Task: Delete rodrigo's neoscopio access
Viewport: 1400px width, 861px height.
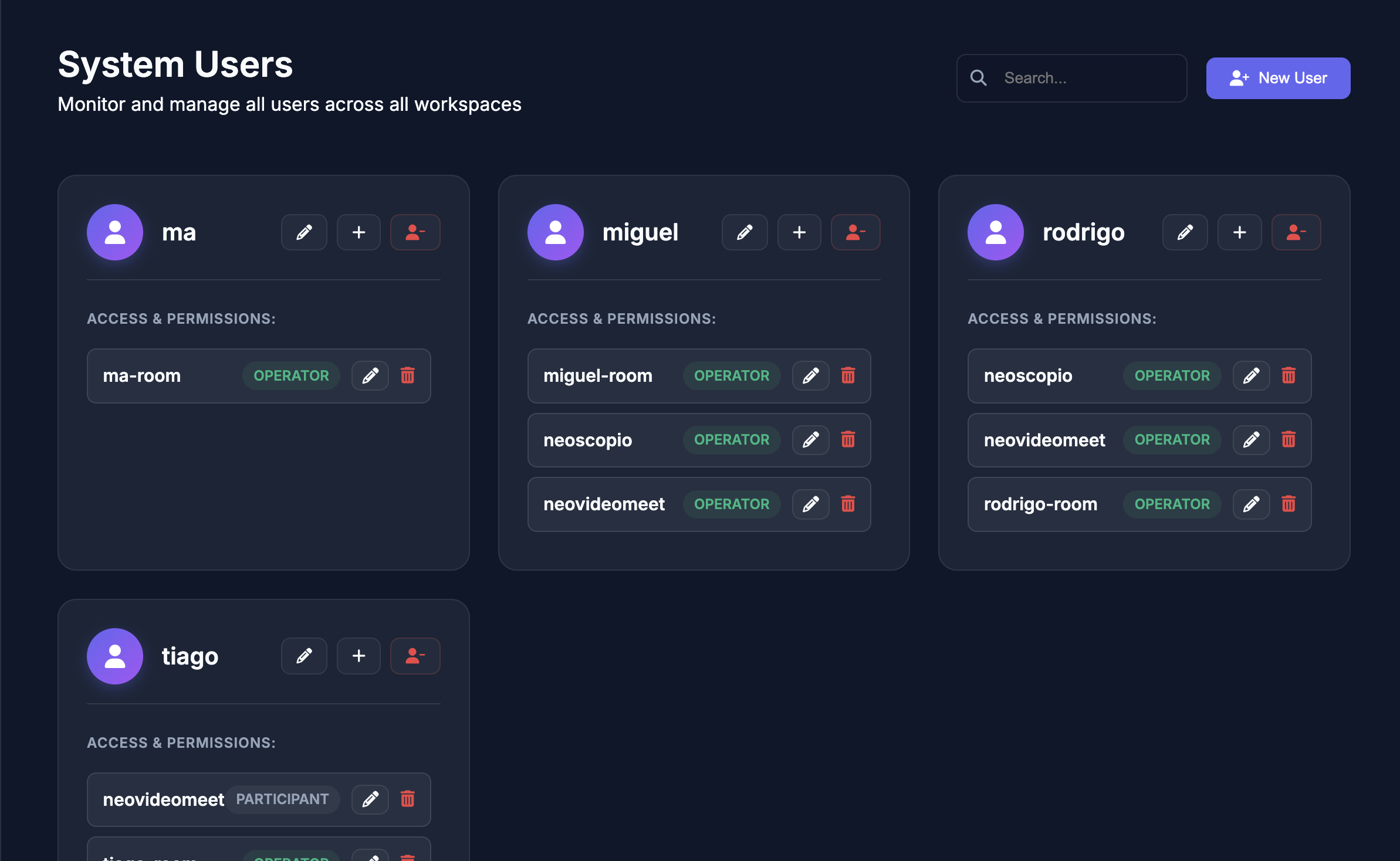Action: click(x=1289, y=375)
